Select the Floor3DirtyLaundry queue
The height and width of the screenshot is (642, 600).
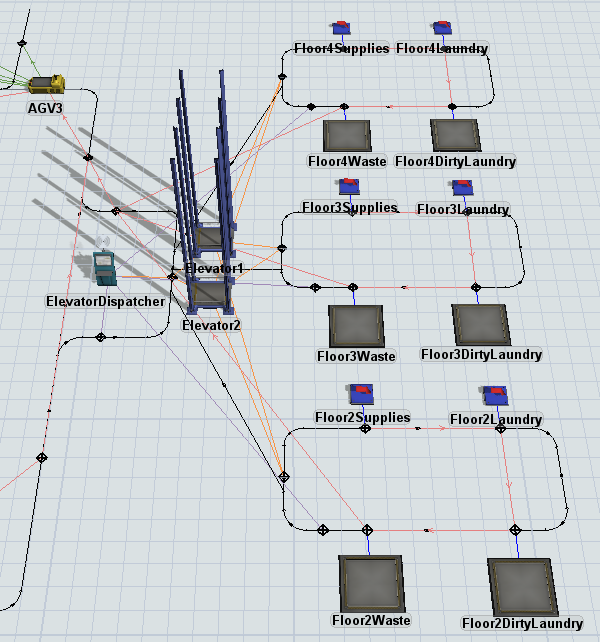(480, 324)
